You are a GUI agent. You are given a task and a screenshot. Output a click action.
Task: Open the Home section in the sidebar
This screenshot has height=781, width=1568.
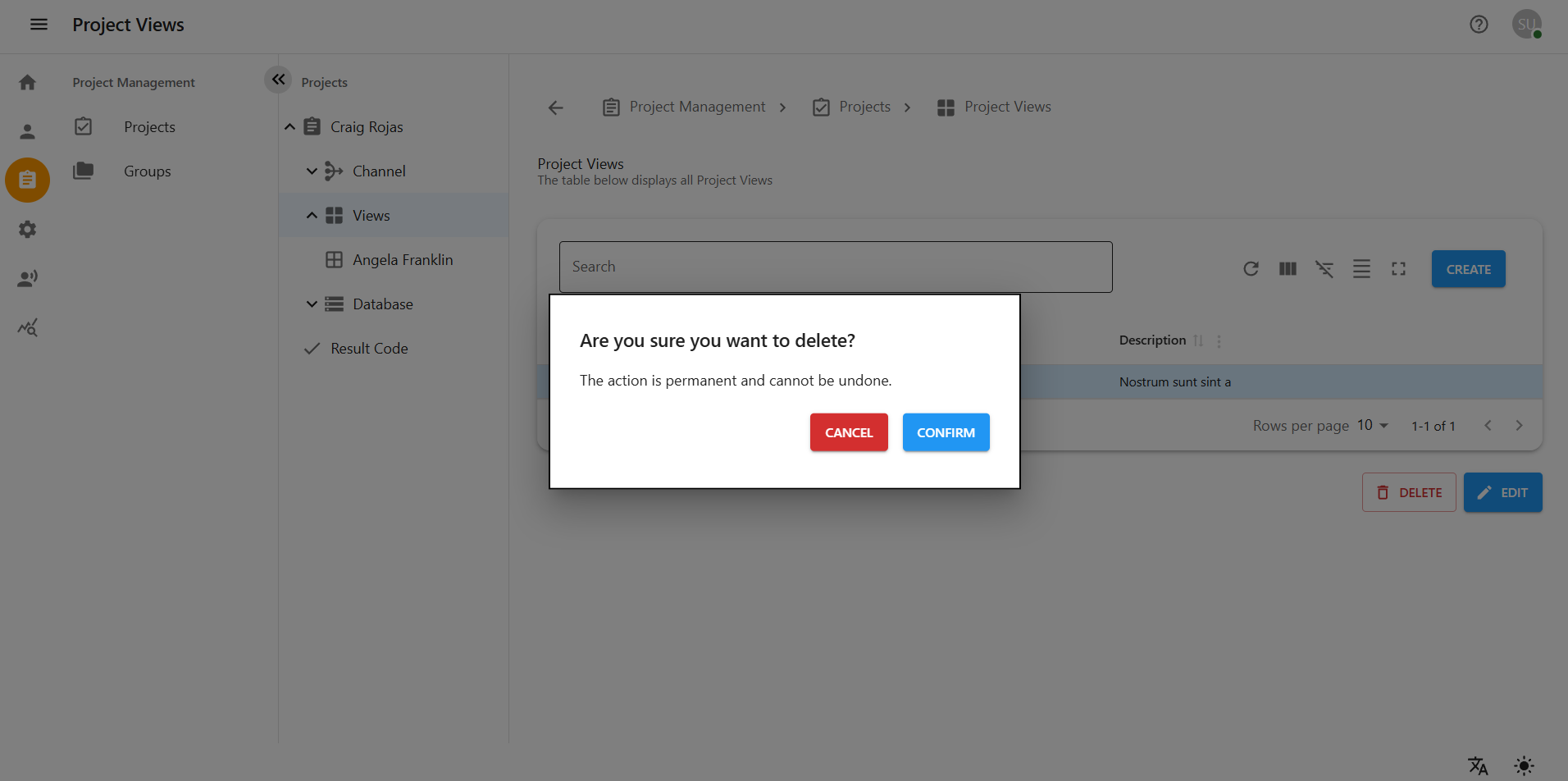(27, 82)
